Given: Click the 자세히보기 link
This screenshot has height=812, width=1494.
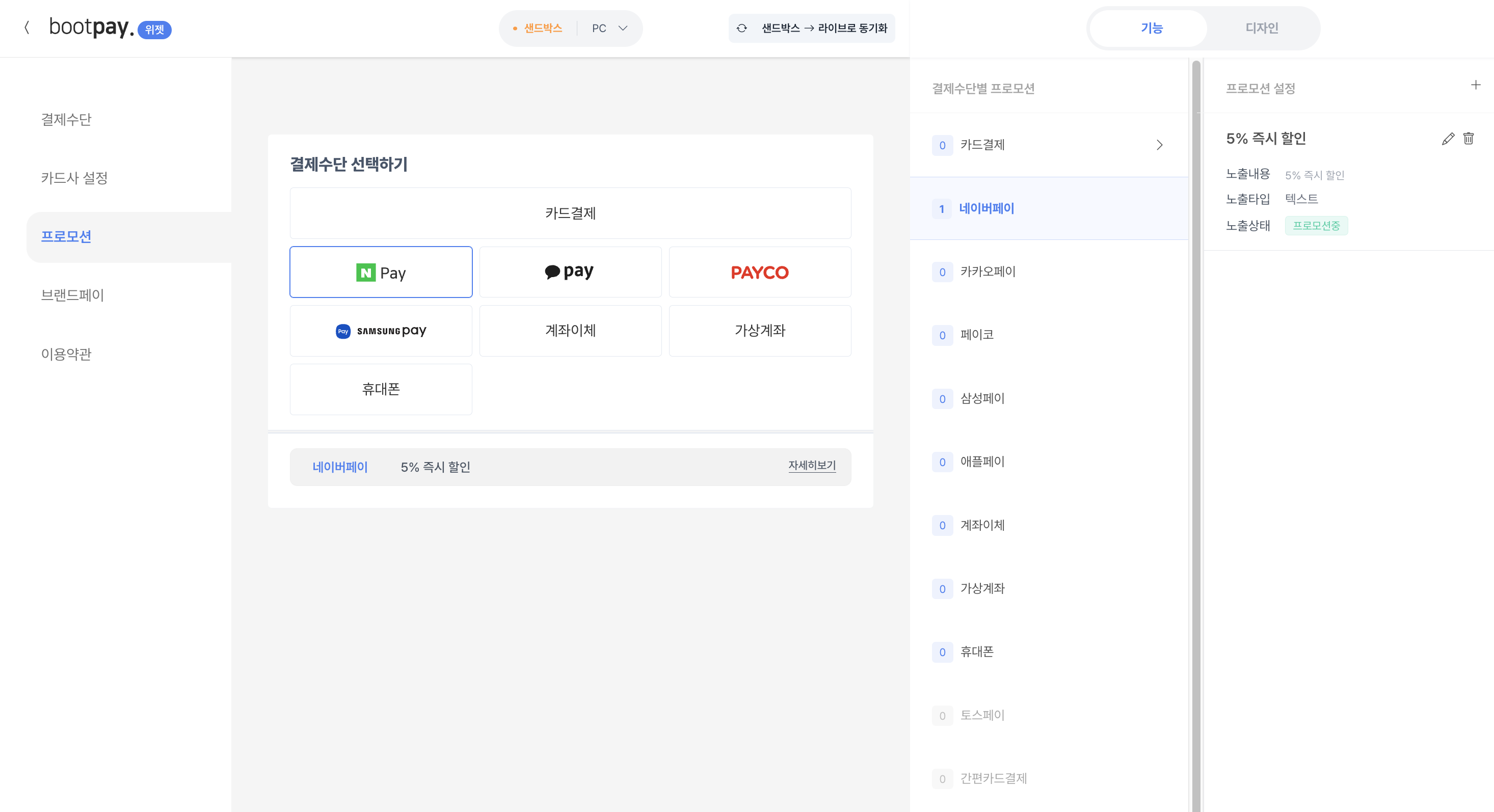Looking at the screenshot, I should [811, 466].
